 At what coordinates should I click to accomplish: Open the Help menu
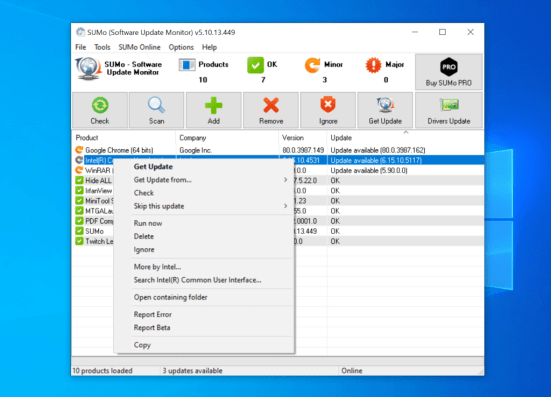tap(209, 47)
